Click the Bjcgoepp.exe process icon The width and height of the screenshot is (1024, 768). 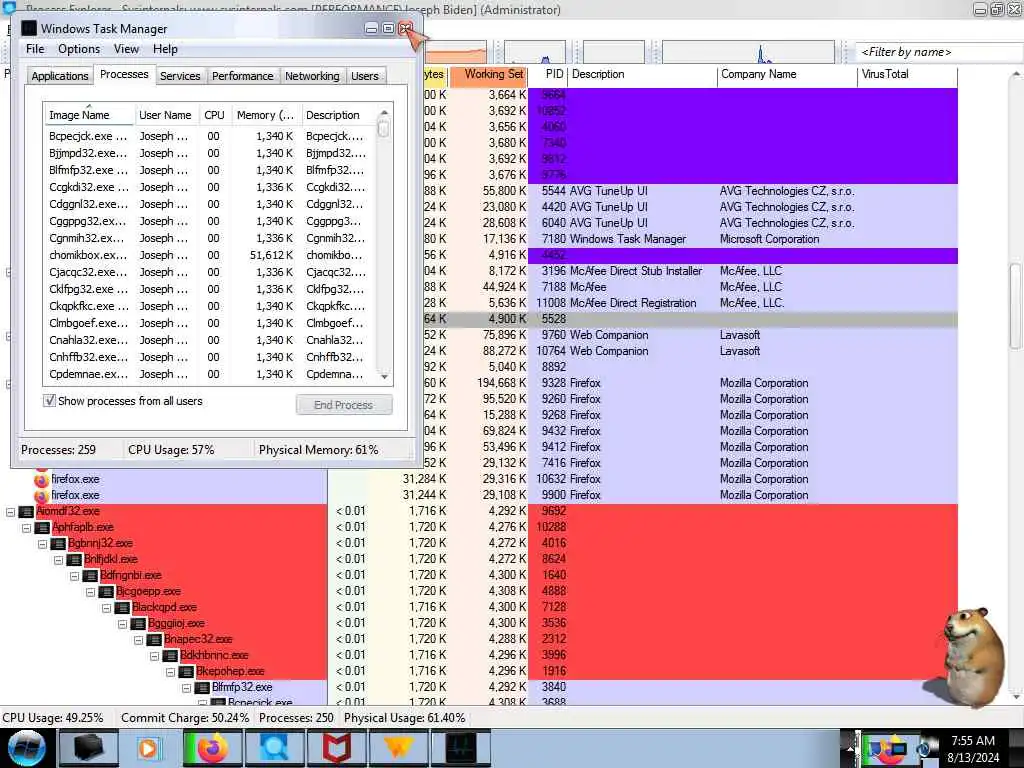click(106, 591)
